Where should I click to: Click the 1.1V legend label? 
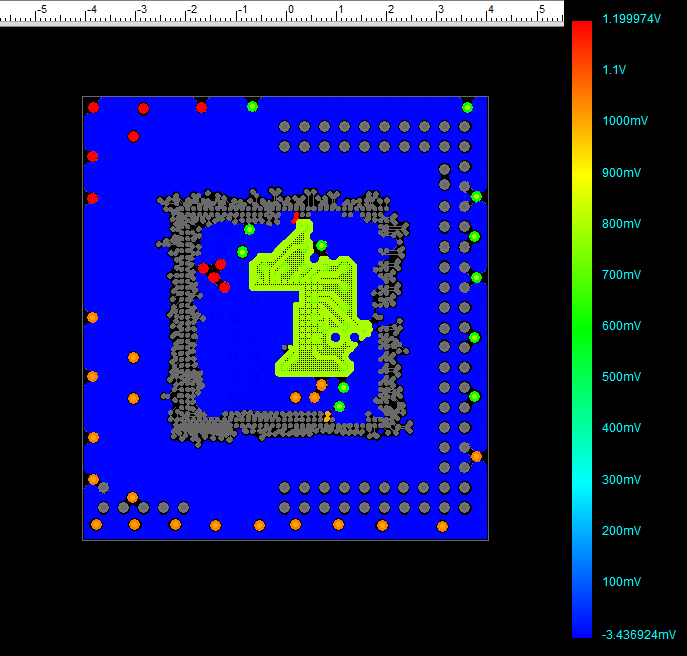614,69
